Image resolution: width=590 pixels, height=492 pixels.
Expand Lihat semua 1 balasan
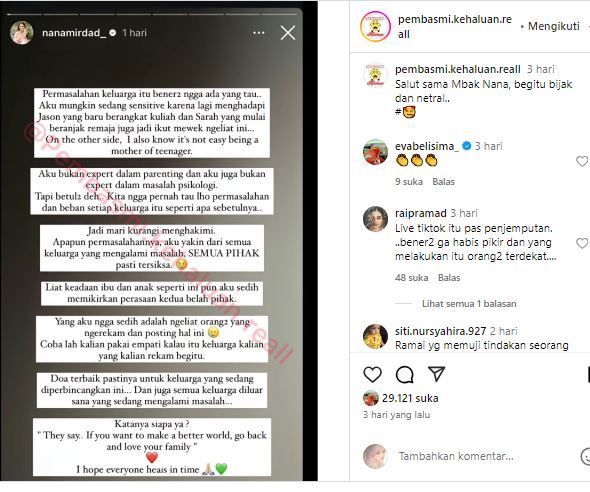(469, 304)
